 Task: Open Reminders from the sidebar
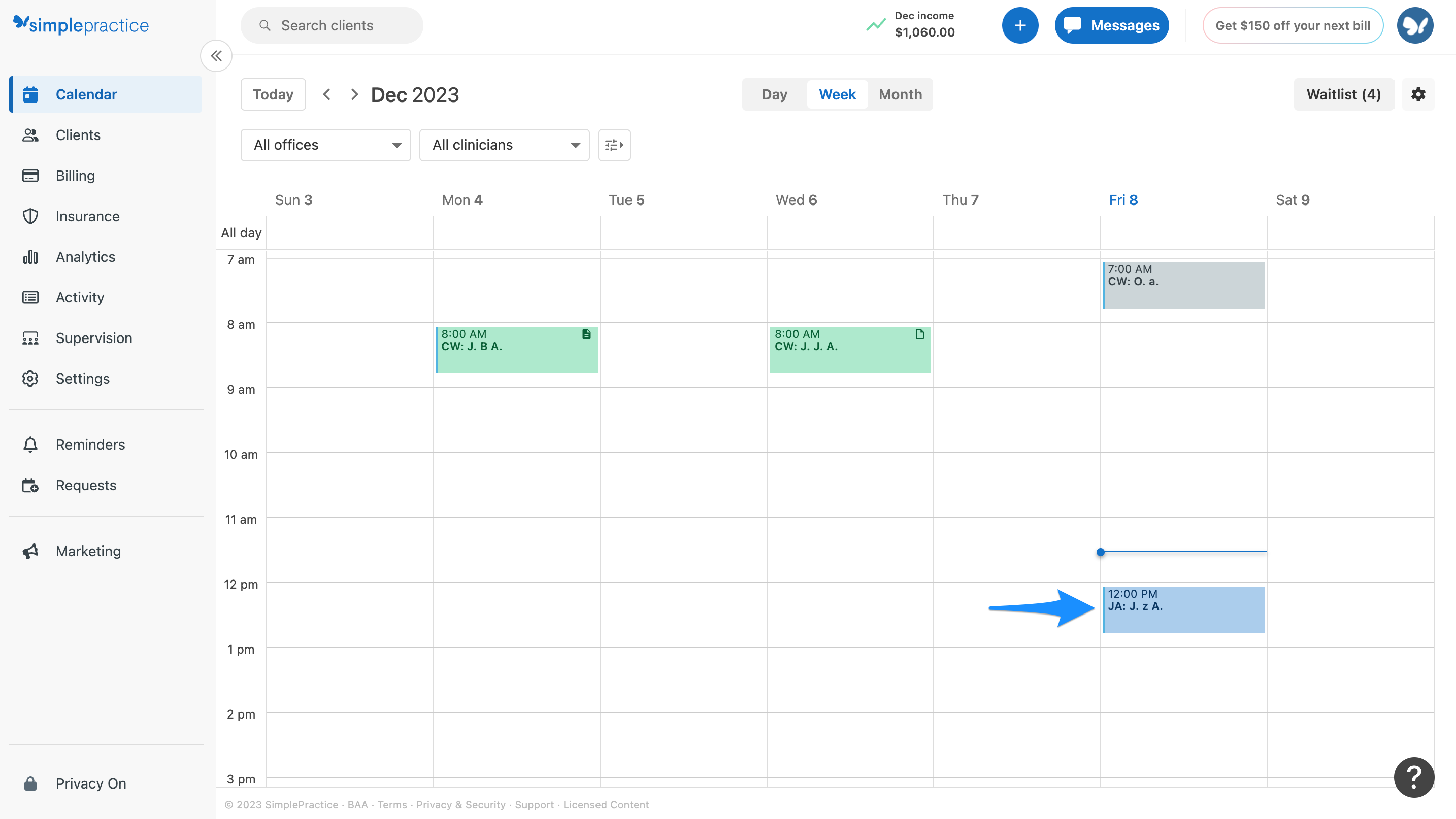90,445
